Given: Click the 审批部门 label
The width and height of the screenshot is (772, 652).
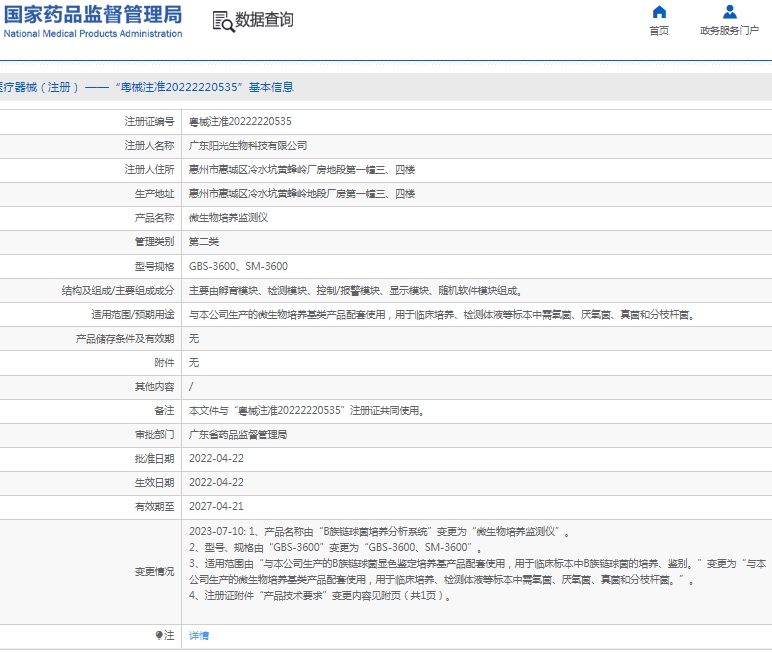Looking at the screenshot, I should click(x=155, y=434).
